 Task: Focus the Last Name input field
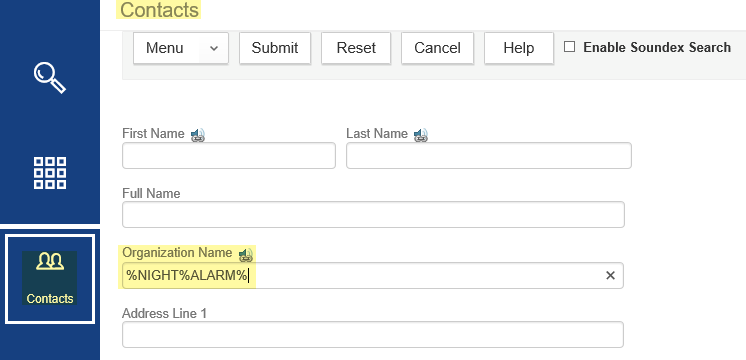[489, 156]
